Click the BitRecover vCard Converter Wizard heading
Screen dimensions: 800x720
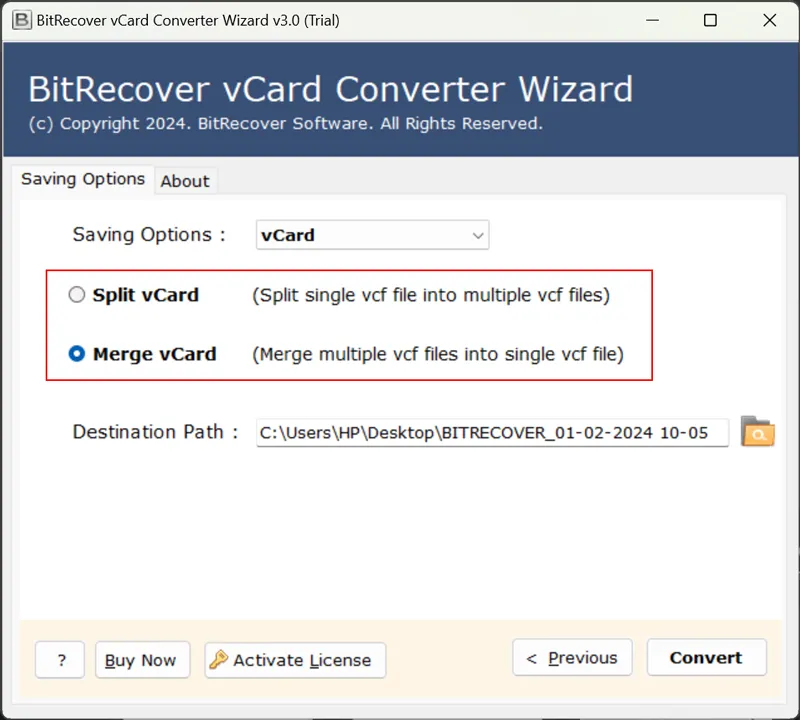(x=330, y=89)
